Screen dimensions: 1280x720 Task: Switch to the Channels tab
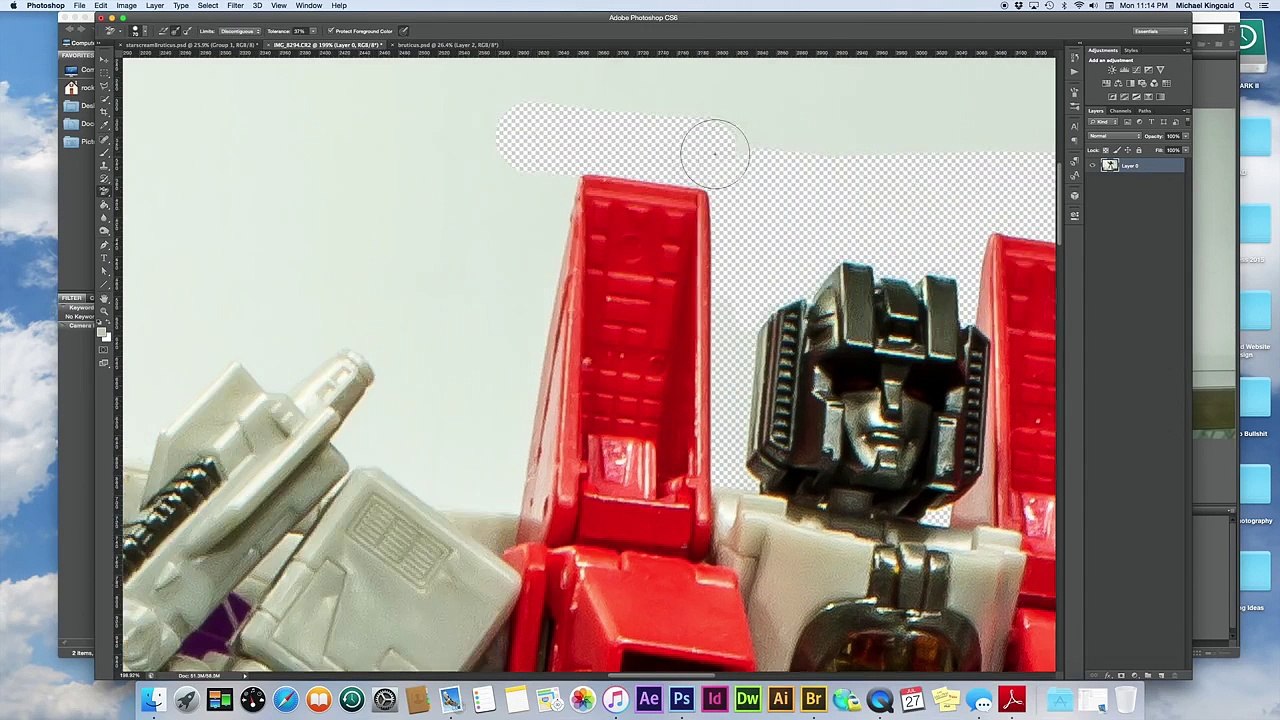tap(1120, 111)
